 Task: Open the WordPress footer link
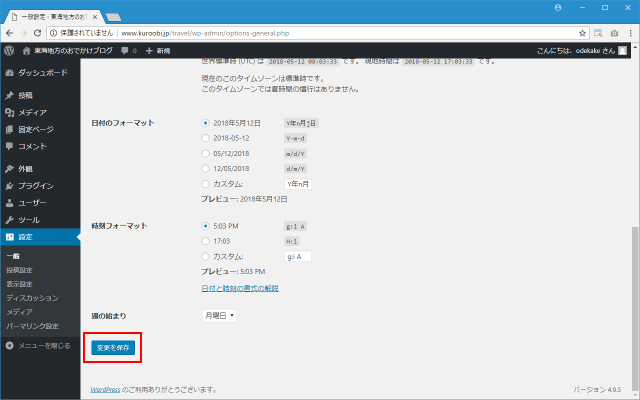tap(105, 390)
